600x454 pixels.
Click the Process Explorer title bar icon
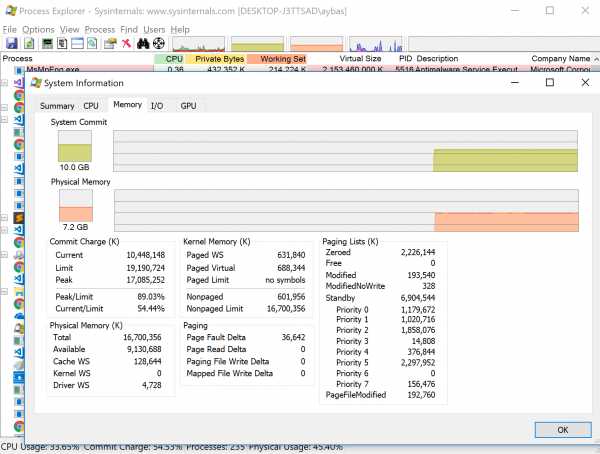(11, 11)
